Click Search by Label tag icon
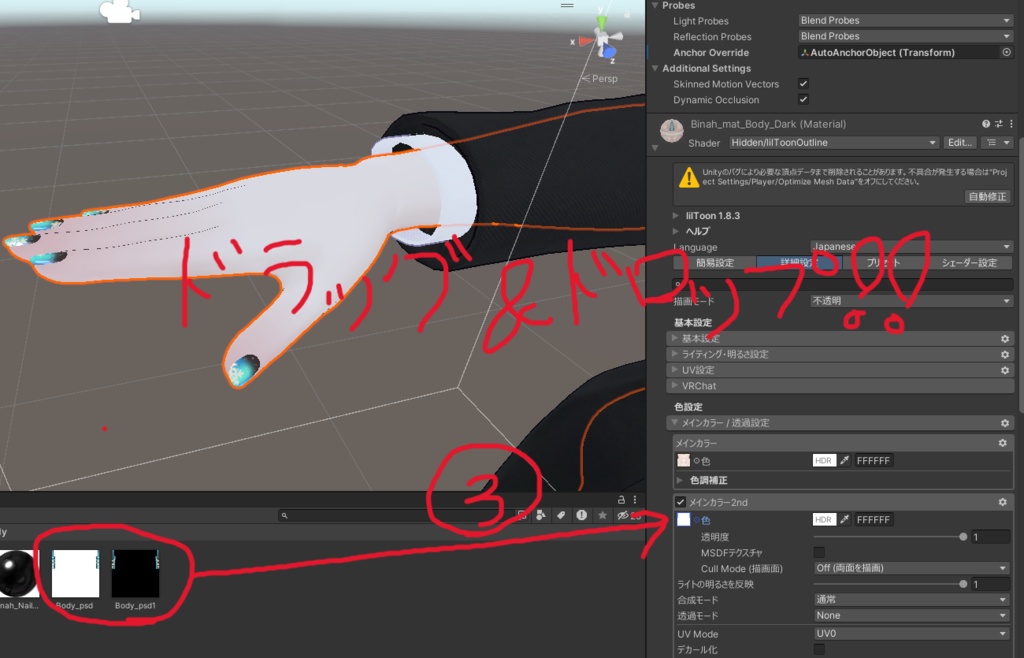This screenshot has height=658, width=1024. [x=560, y=515]
